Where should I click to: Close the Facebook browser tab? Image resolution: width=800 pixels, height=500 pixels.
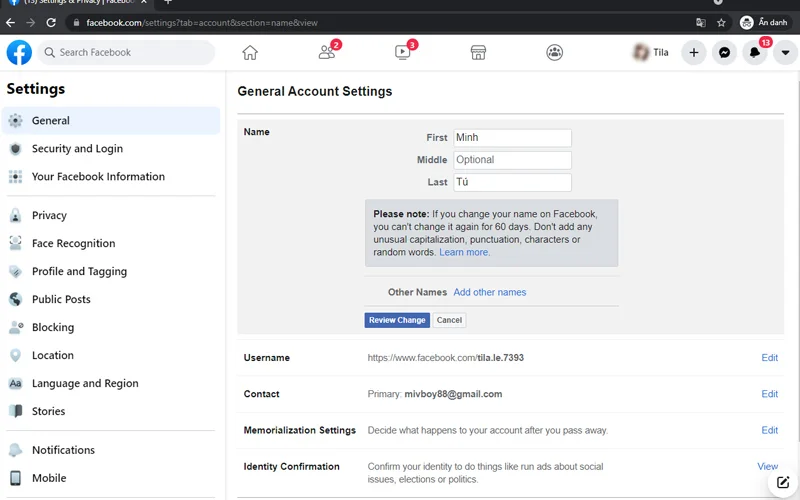coord(144,2)
